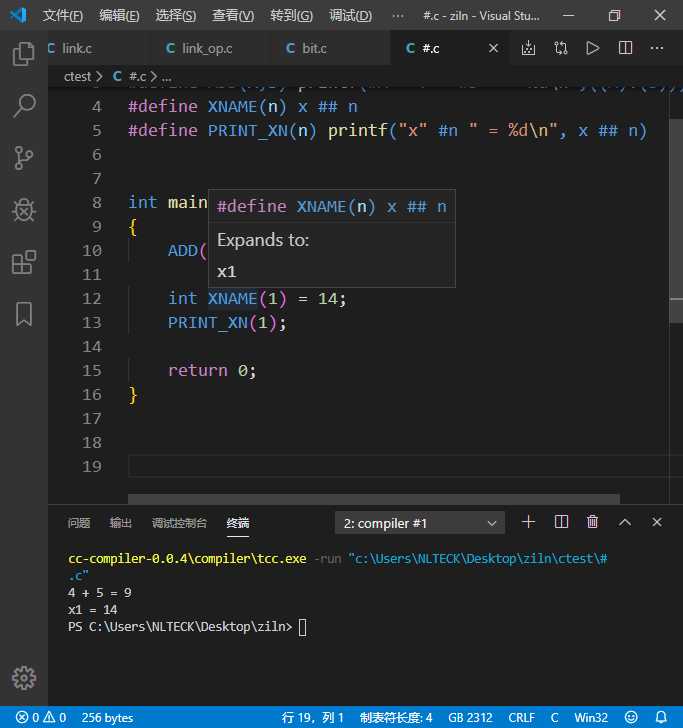Open the Search view in activity bar
The width and height of the screenshot is (683, 728).
coord(24,106)
